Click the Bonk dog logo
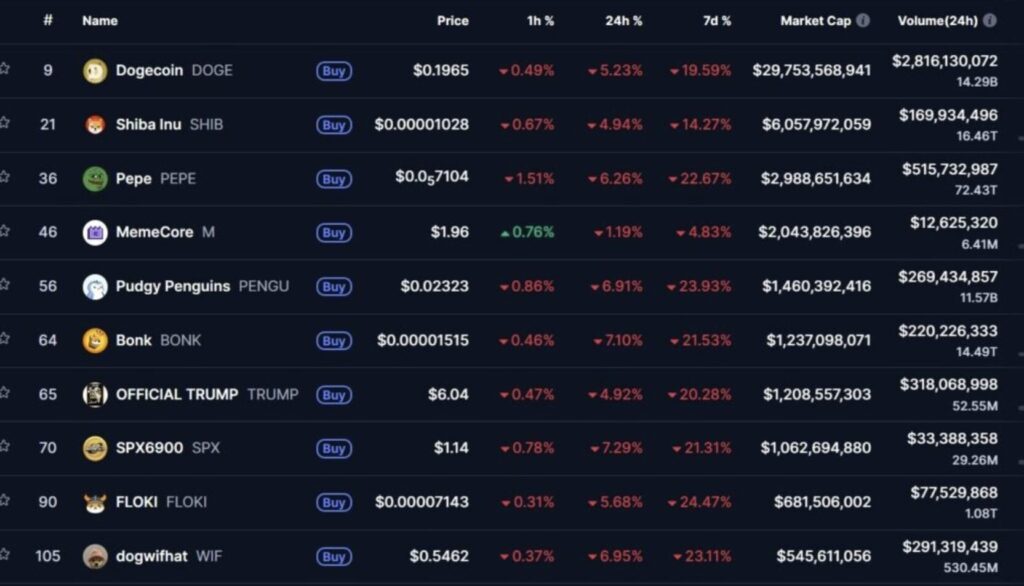The image size is (1024, 586). coord(94,340)
